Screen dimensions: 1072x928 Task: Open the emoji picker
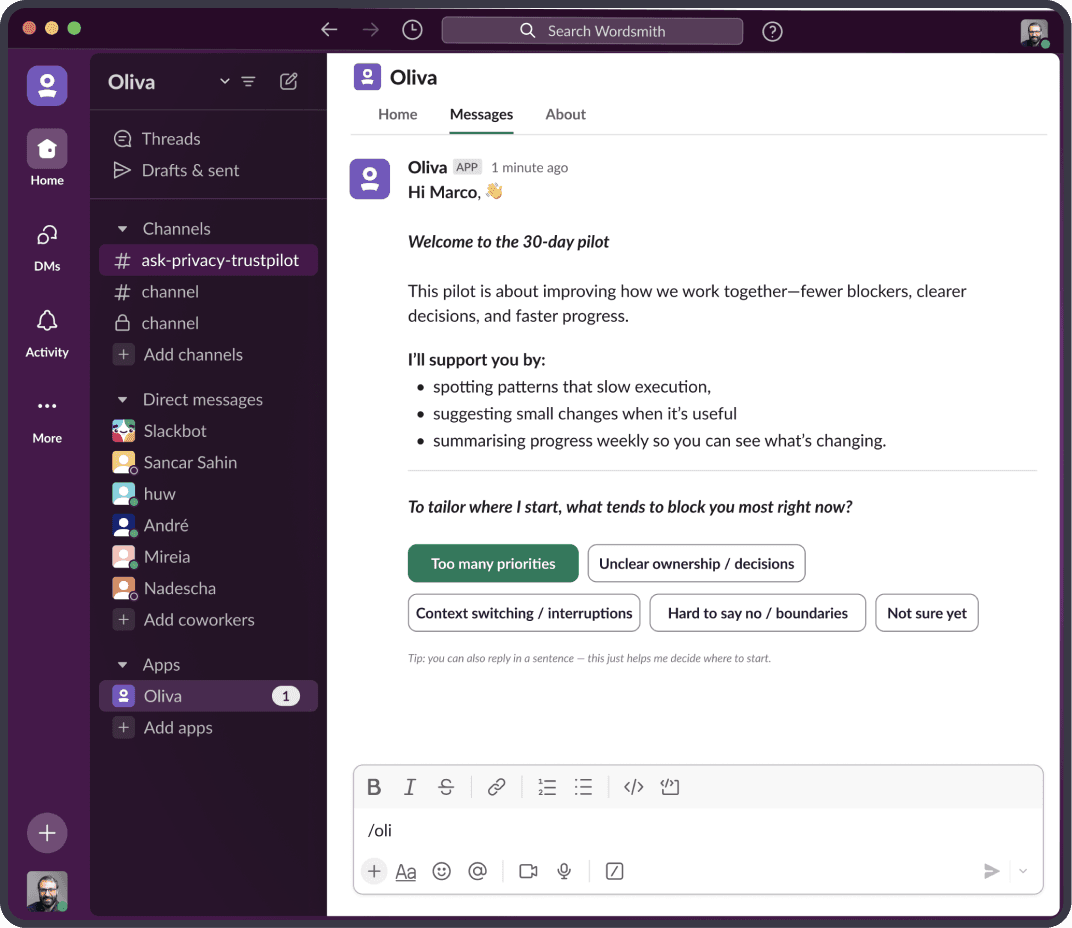[441, 871]
